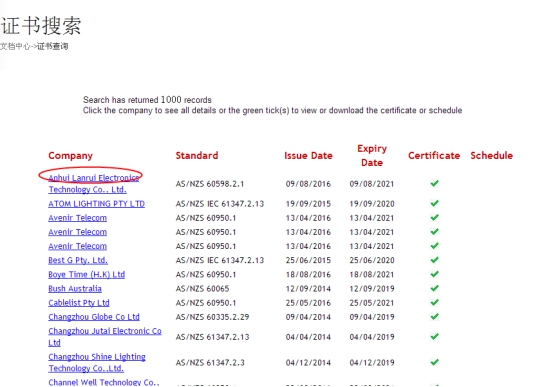Select issue date 19/09/2015
The width and height of the screenshot is (554, 387).
click(308, 204)
